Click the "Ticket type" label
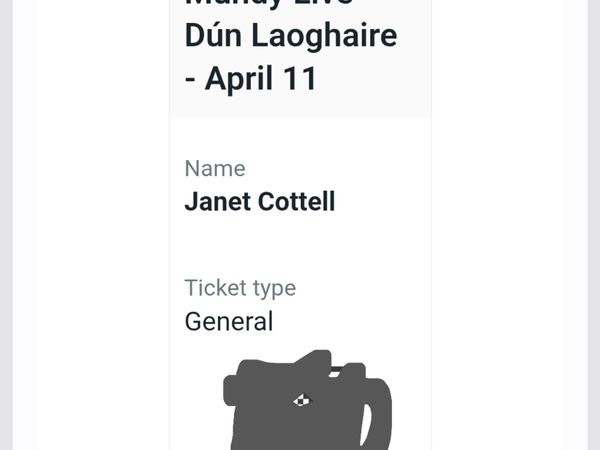This screenshot has height=450, width=600. pyautogui.click(x=240, y=288)
